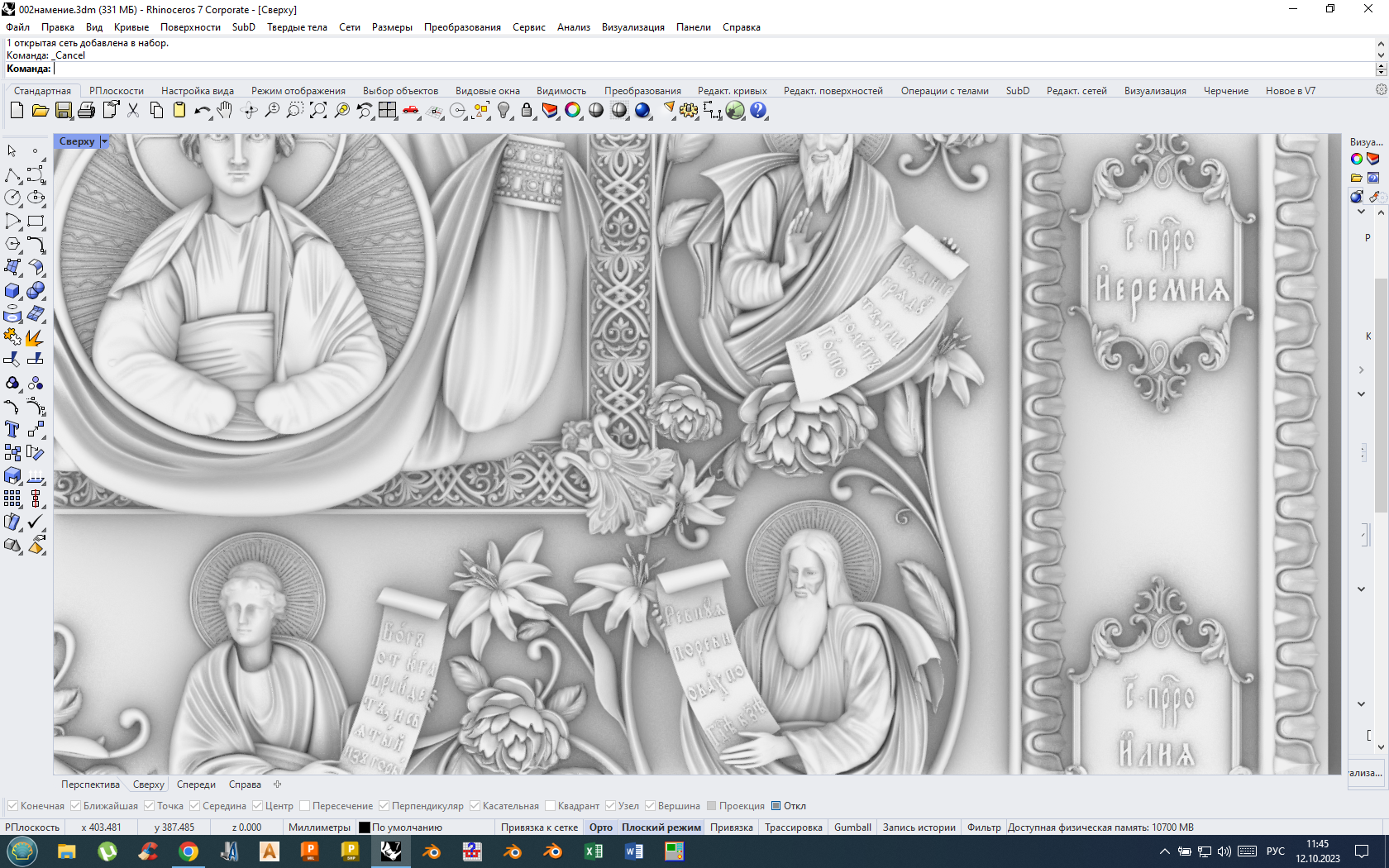Click the Boolean union spheres icon
Image resolution: width=1389 pixels, height=868 pixels.
36,290
